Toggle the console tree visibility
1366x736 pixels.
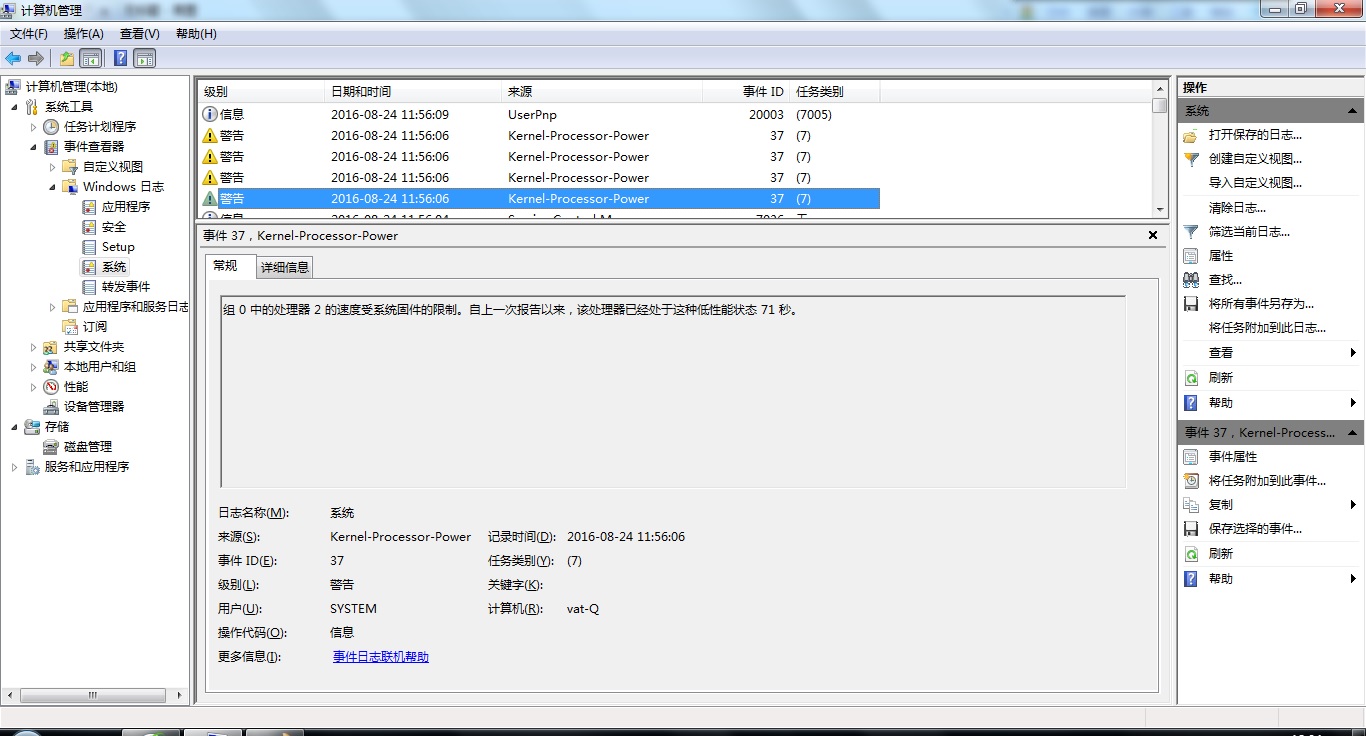pos(91,58)
